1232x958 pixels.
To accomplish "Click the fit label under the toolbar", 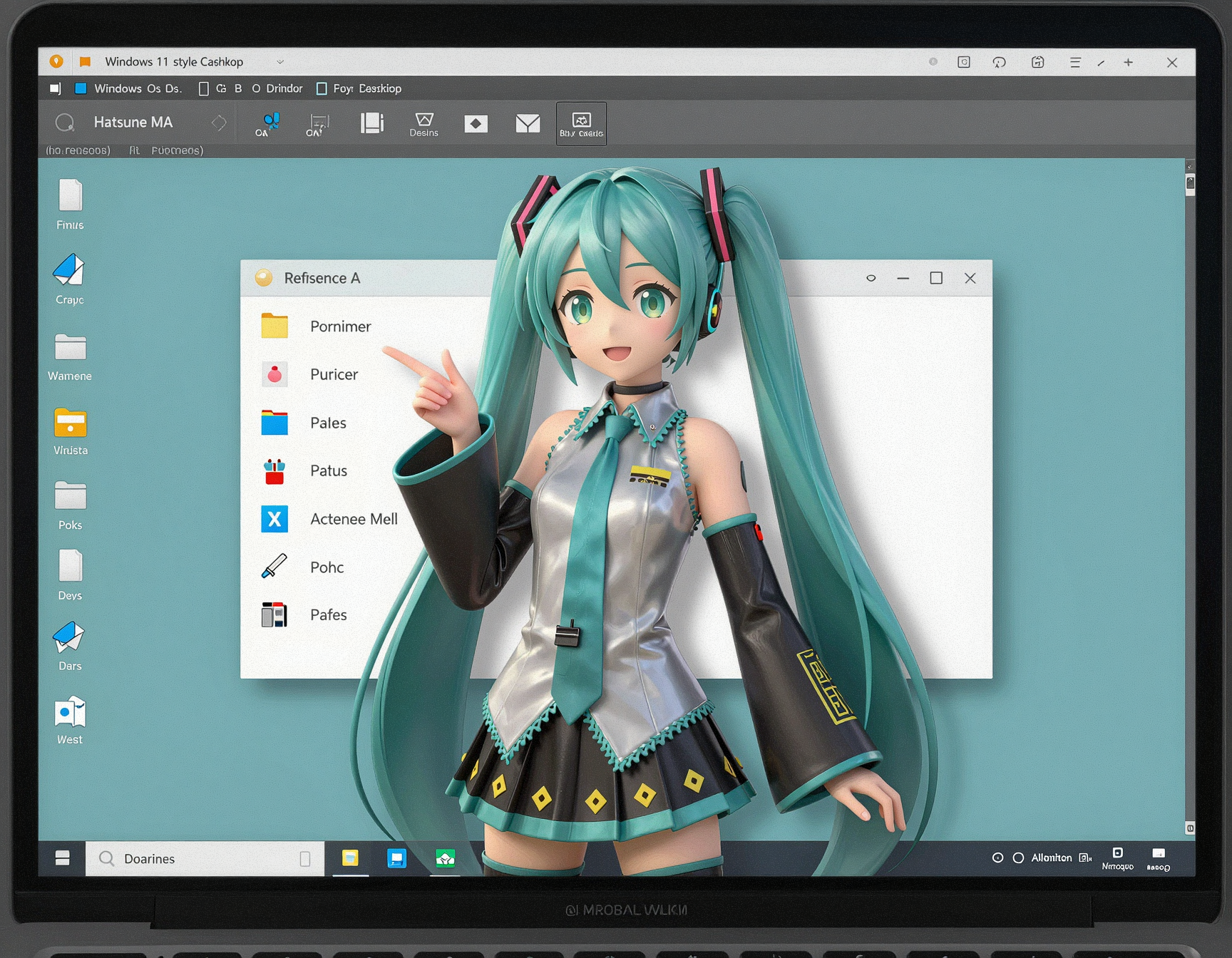I will (x=134, y=150).
